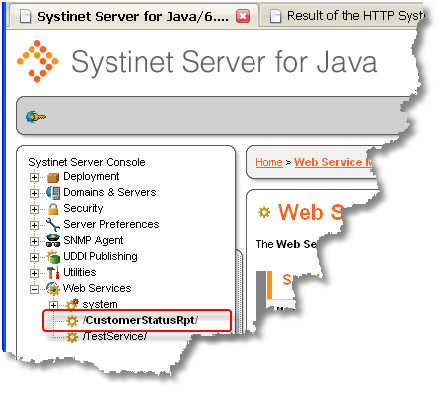Open the Web Service breadcrumb link
The image size is (439, 395).
[x=333, y=162]
